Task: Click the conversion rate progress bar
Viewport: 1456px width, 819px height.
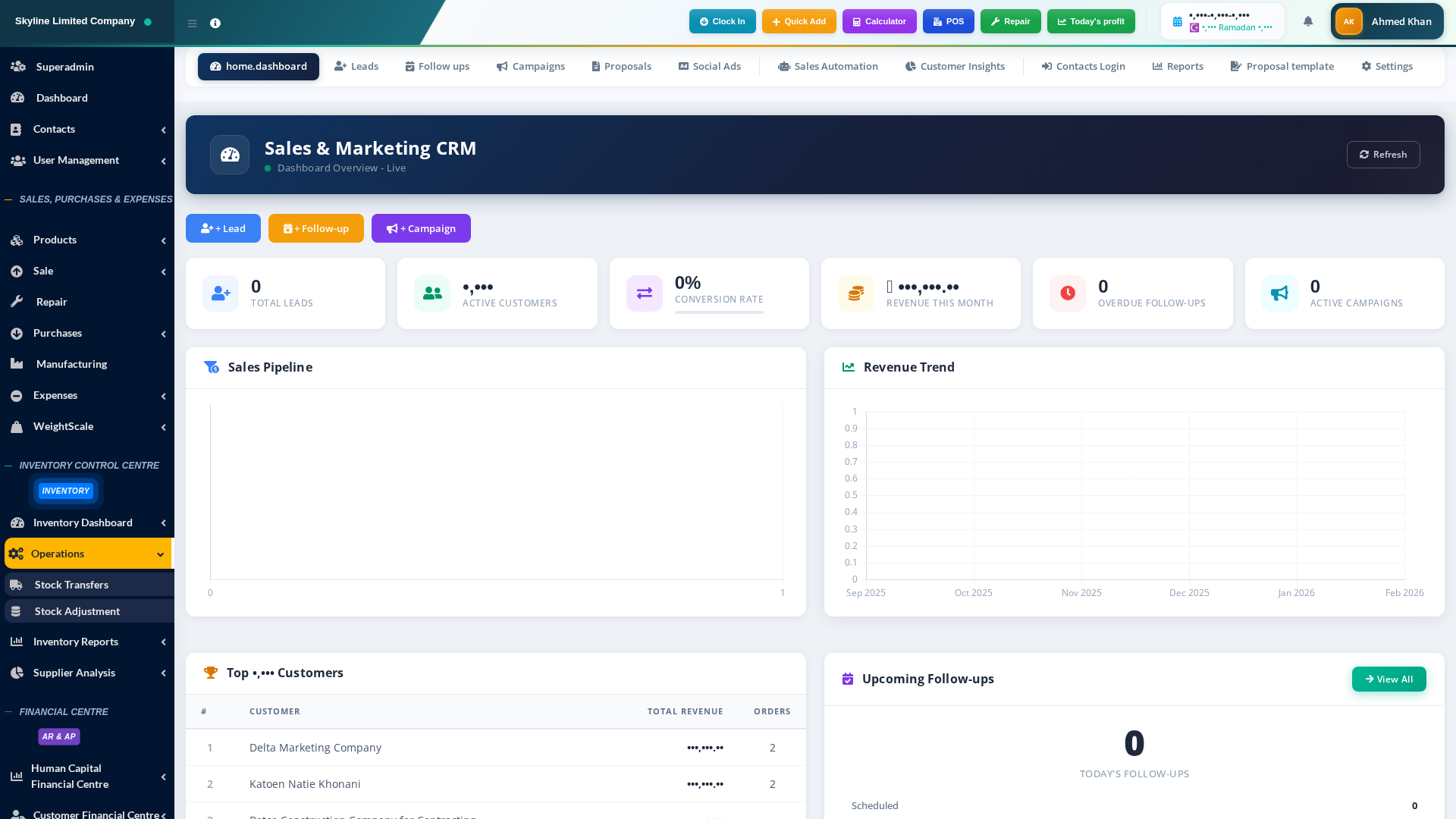Action: (x=719, y=313)
